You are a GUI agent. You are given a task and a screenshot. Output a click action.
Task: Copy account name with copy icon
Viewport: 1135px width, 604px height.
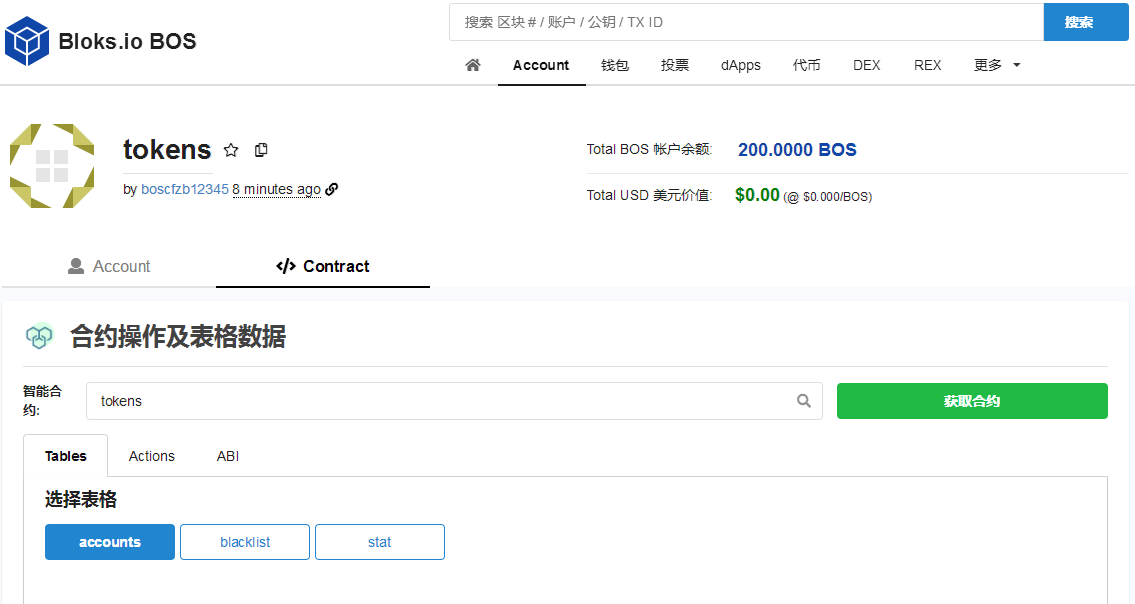tap(261, 150)
